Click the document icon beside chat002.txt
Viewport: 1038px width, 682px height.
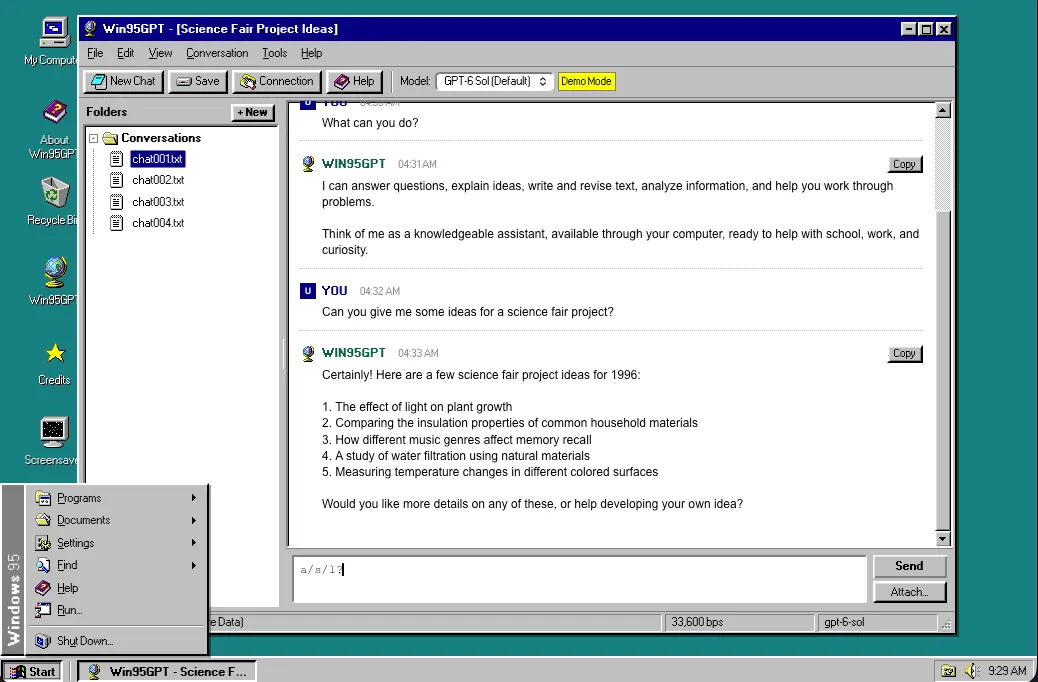coord(117,180)
